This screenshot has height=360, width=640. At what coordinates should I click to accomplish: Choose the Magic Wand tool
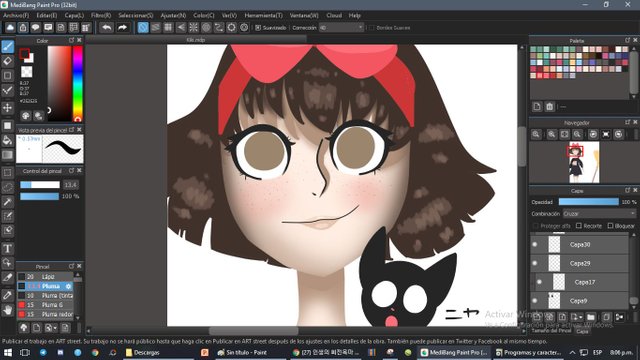7,202
